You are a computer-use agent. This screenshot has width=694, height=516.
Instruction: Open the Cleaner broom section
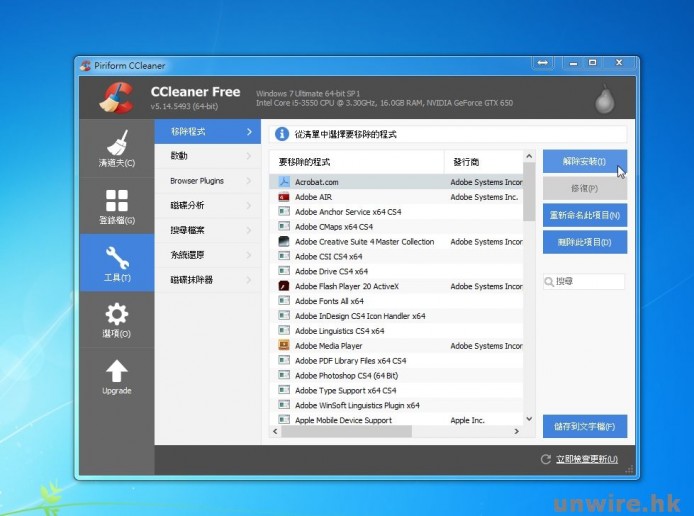click(116, 148)
